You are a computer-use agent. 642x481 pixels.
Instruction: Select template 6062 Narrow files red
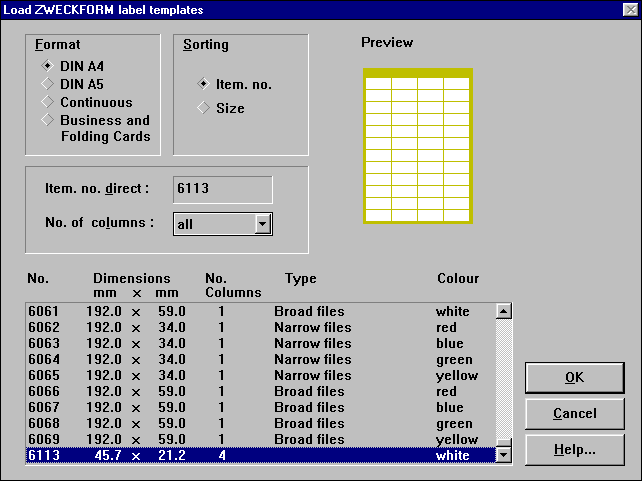(260, 327)
